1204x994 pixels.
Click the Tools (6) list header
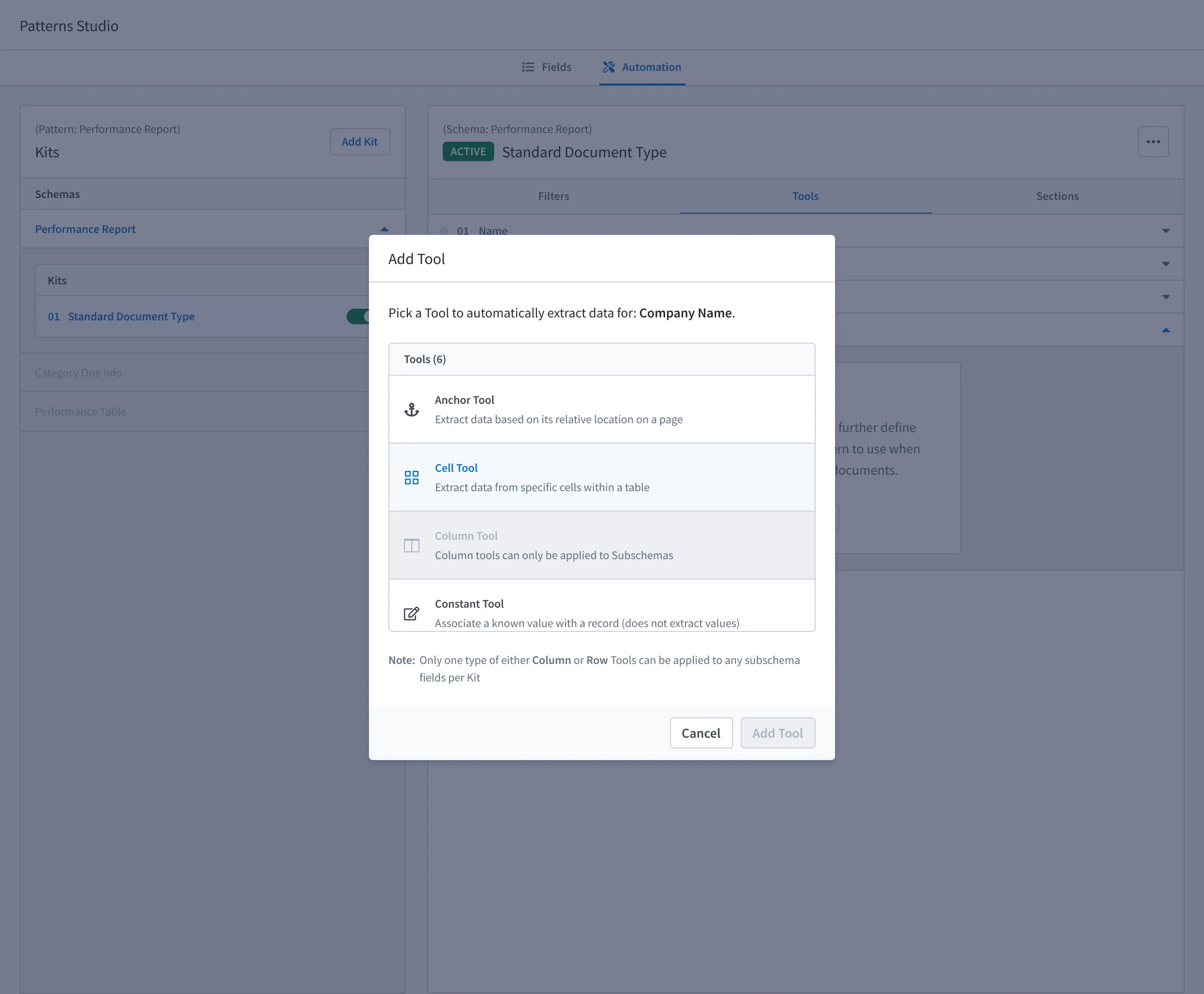(x=602, y=359)
